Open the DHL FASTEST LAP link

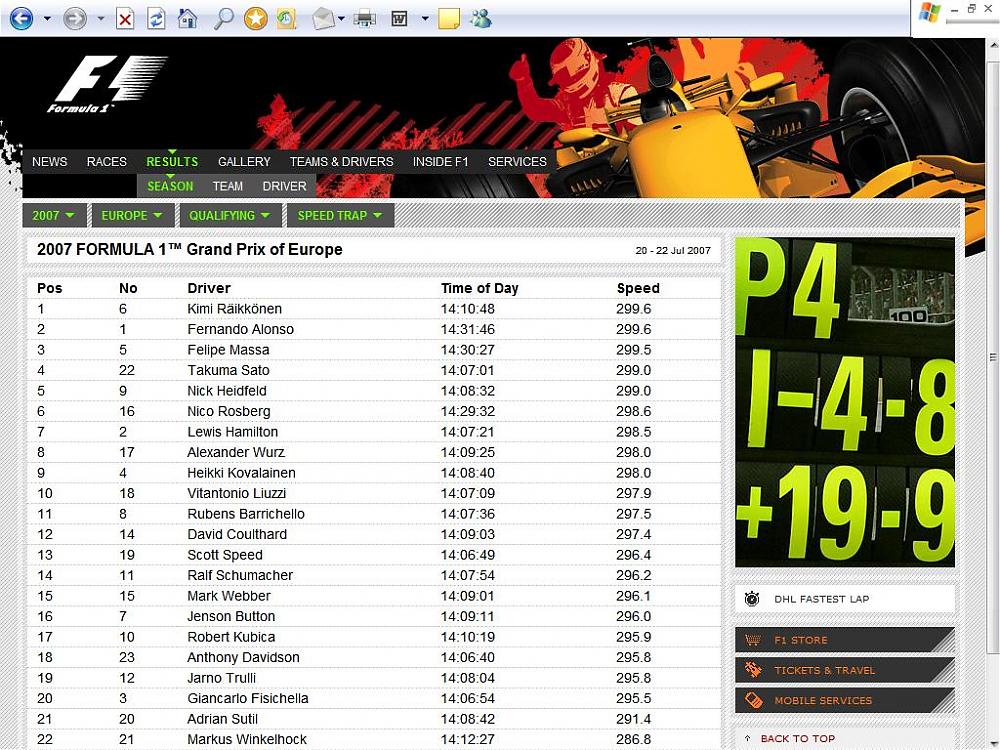pyautogui.click(x=821, y=599)
